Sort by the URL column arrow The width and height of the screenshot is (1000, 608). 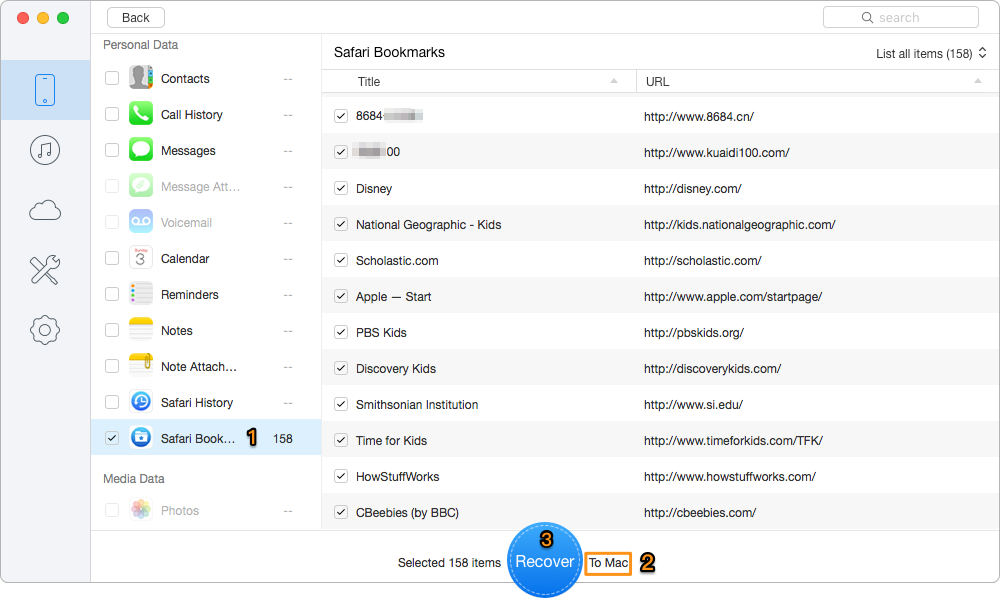point(978,81)
